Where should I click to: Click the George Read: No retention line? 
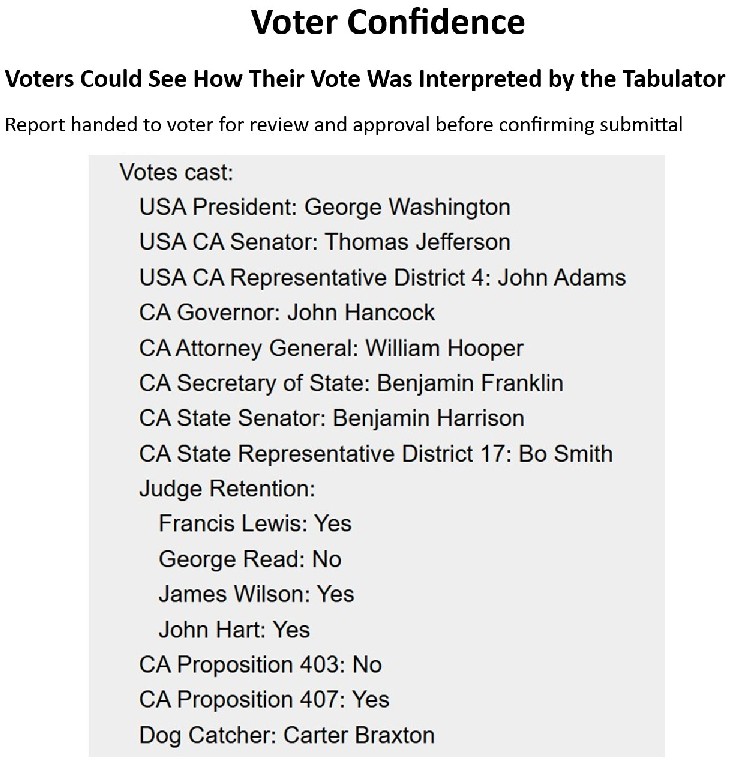250,559
